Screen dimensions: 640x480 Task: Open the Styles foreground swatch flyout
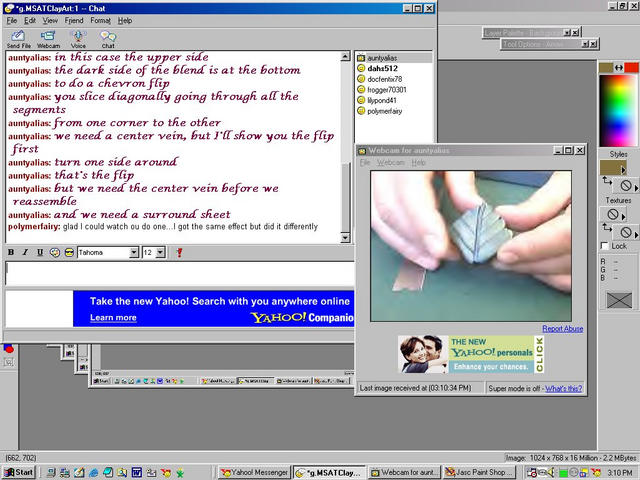pyautogui.click(x=613, y=168)
